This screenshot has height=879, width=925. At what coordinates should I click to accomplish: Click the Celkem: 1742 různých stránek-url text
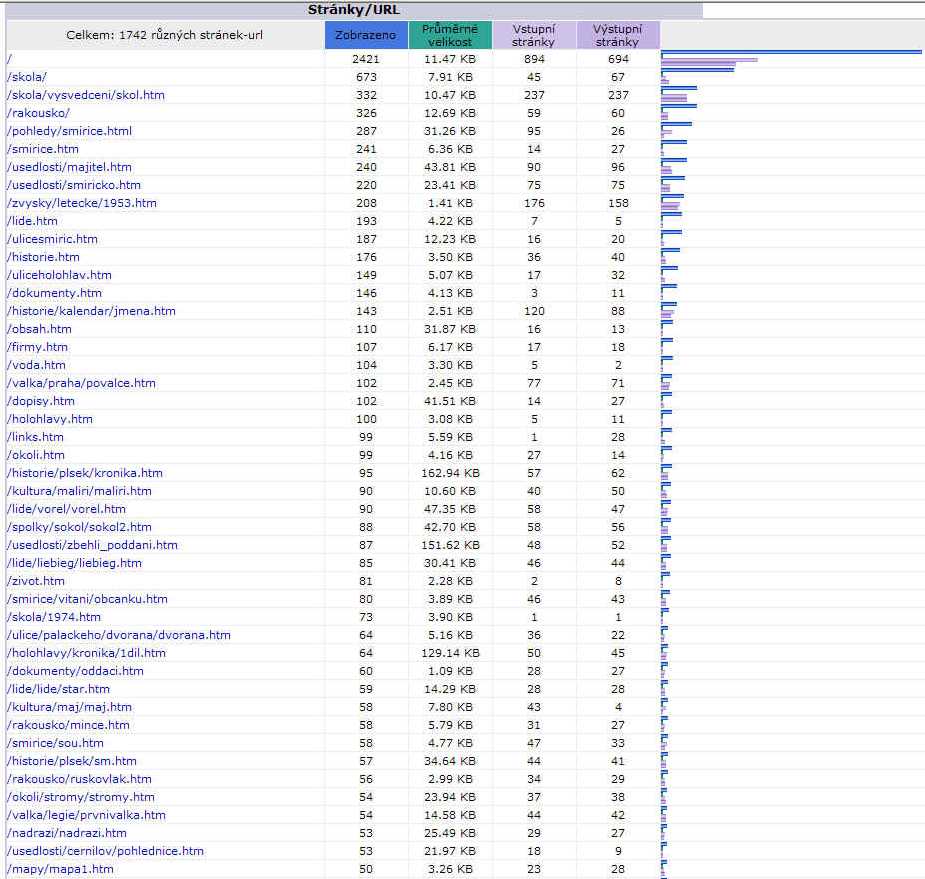click(x=165, y=35)
